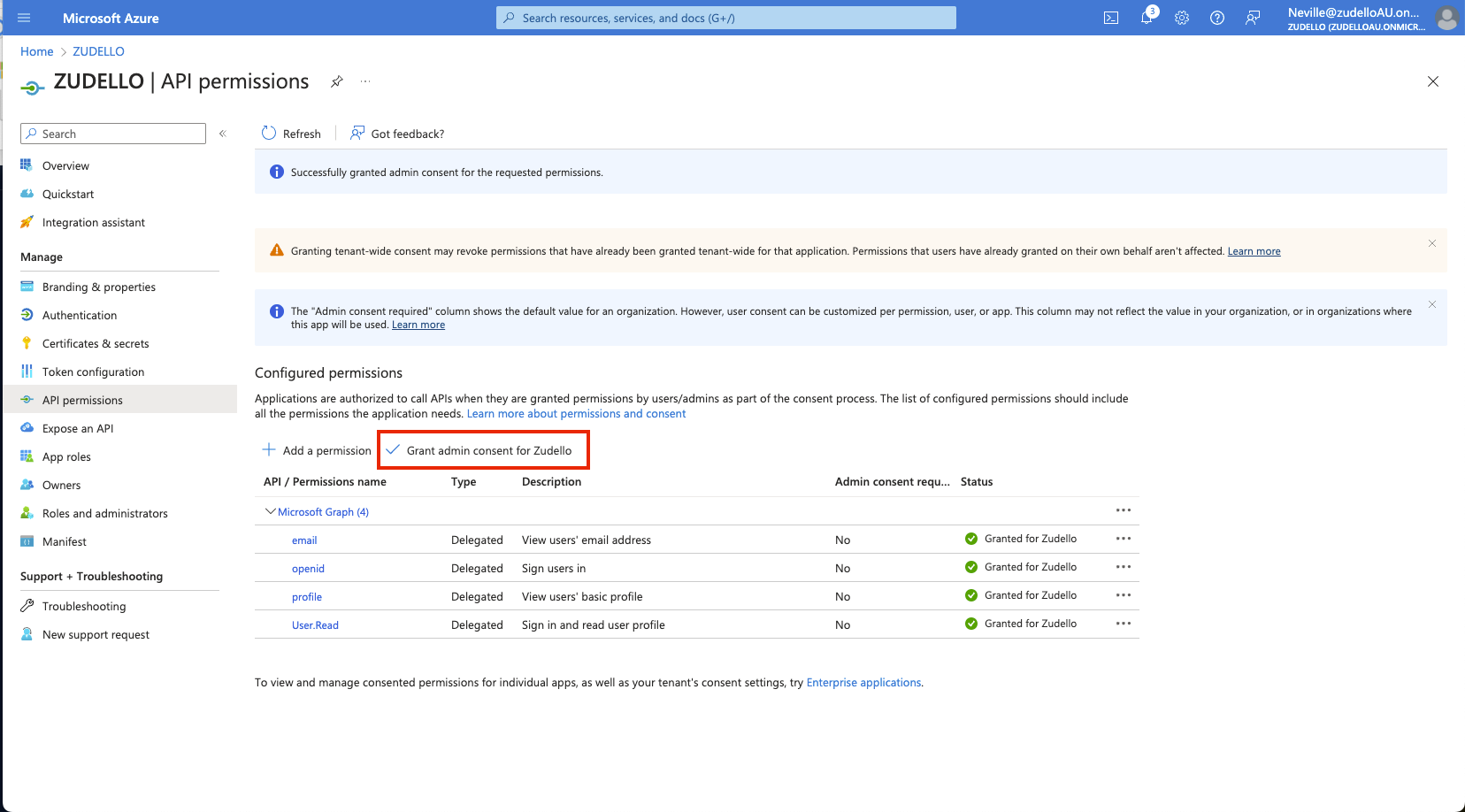Open more options next to the title
Viewport: 1465px width, 812px height.
[365, 81]
